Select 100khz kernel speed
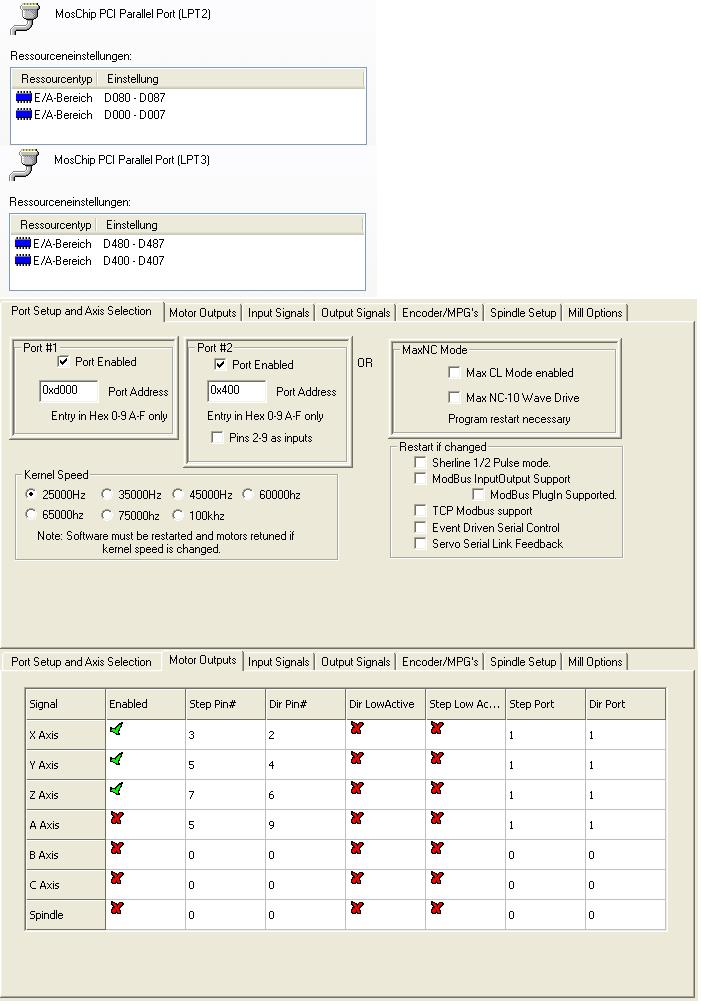701x1004 pixels. [x=178, y=515]
